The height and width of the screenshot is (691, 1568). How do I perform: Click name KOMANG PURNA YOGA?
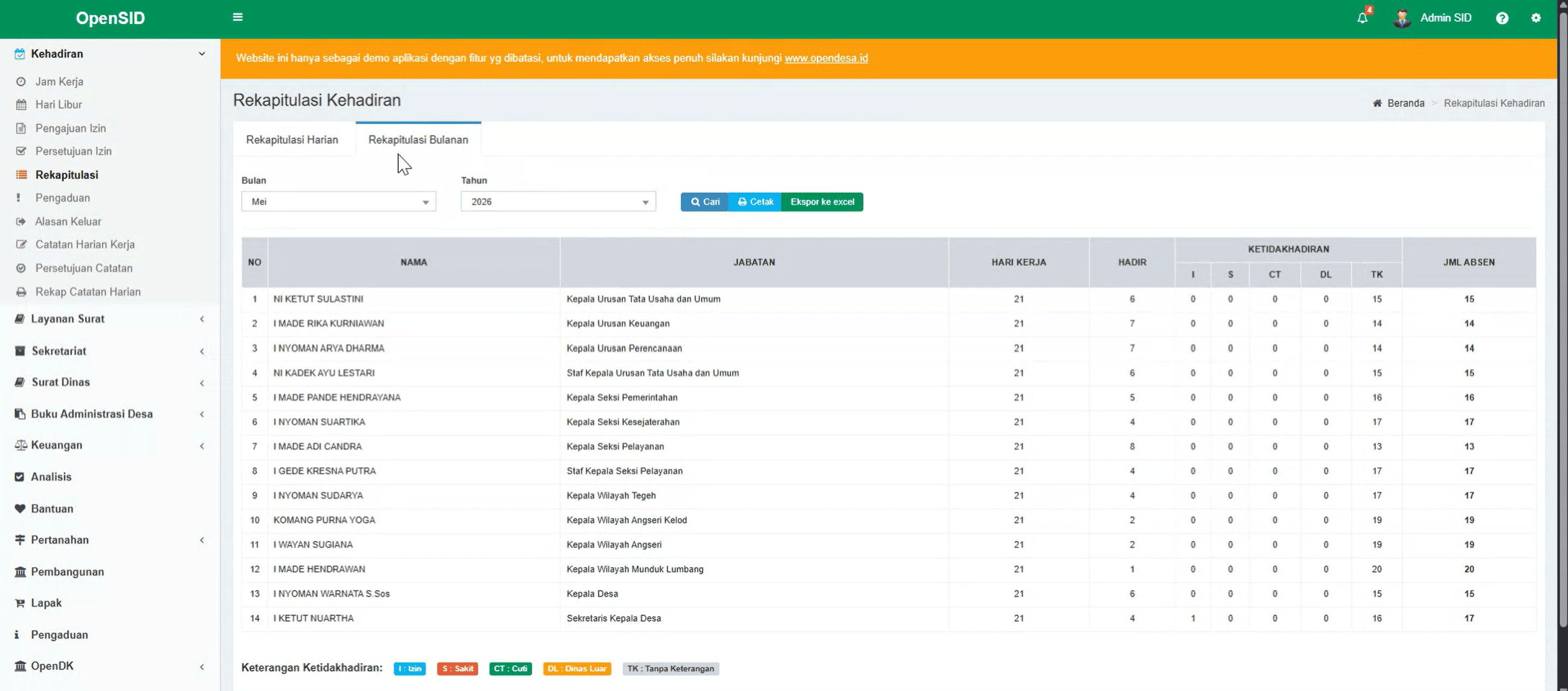pyautogui.click(x=324, y=520)
